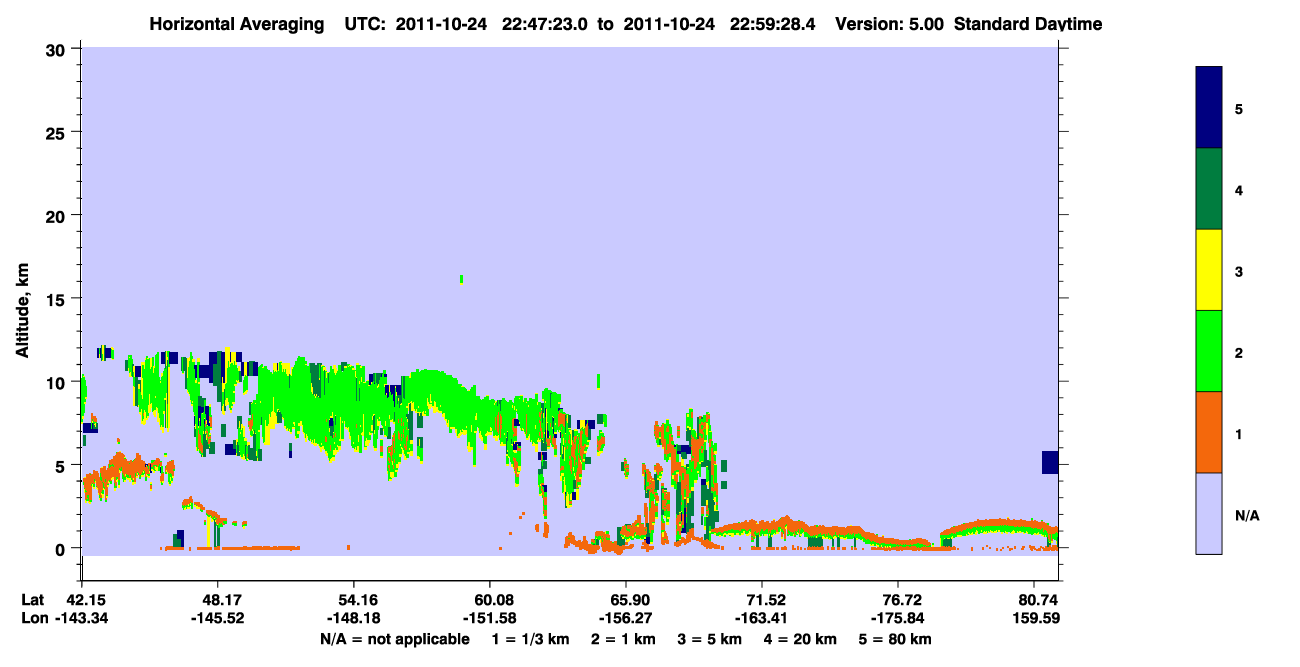Click the yellow 3 legend swatch
The width and height of the screenshot is (1300, 667).
click(1209, 270)
